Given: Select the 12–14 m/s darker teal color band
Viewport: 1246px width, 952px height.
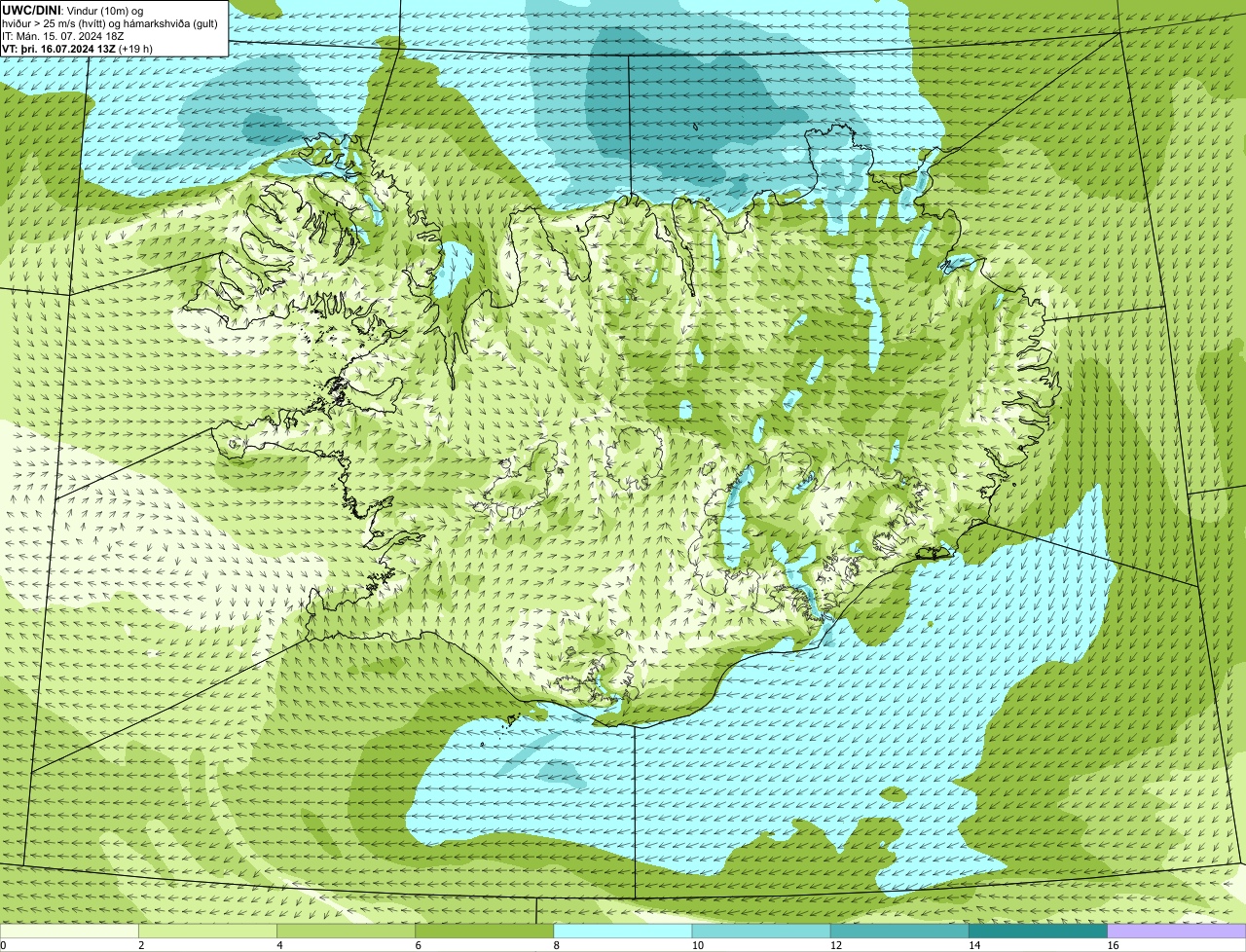Looking at the screenshot, I should [x=899, y=932].
